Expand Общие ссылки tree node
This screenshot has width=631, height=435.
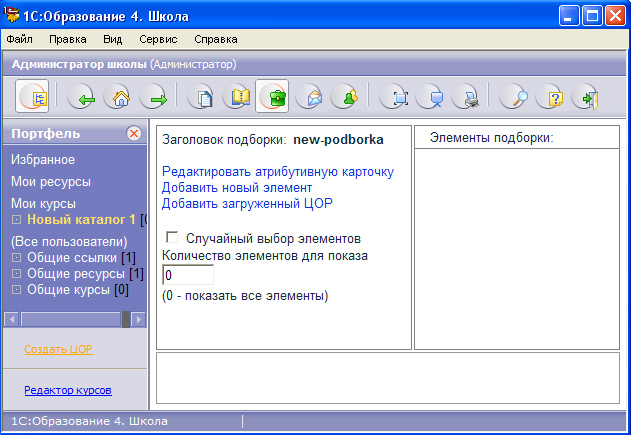pos(16,258)
